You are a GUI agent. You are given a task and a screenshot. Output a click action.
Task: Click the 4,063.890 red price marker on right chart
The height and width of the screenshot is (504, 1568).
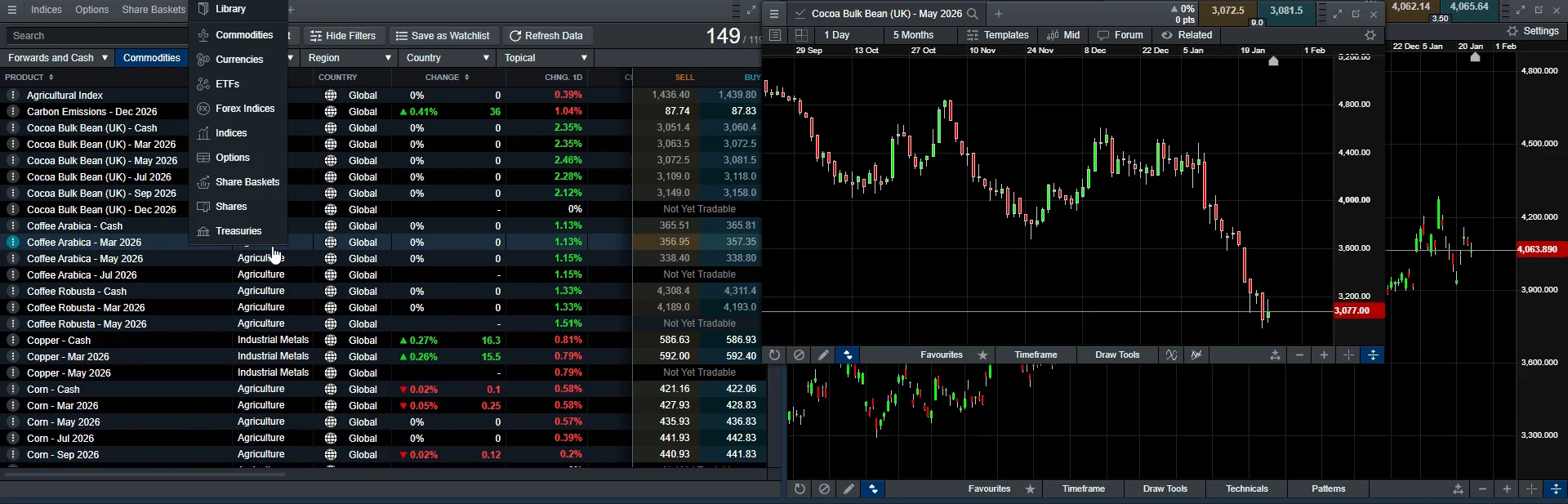tap(1542, 249)
